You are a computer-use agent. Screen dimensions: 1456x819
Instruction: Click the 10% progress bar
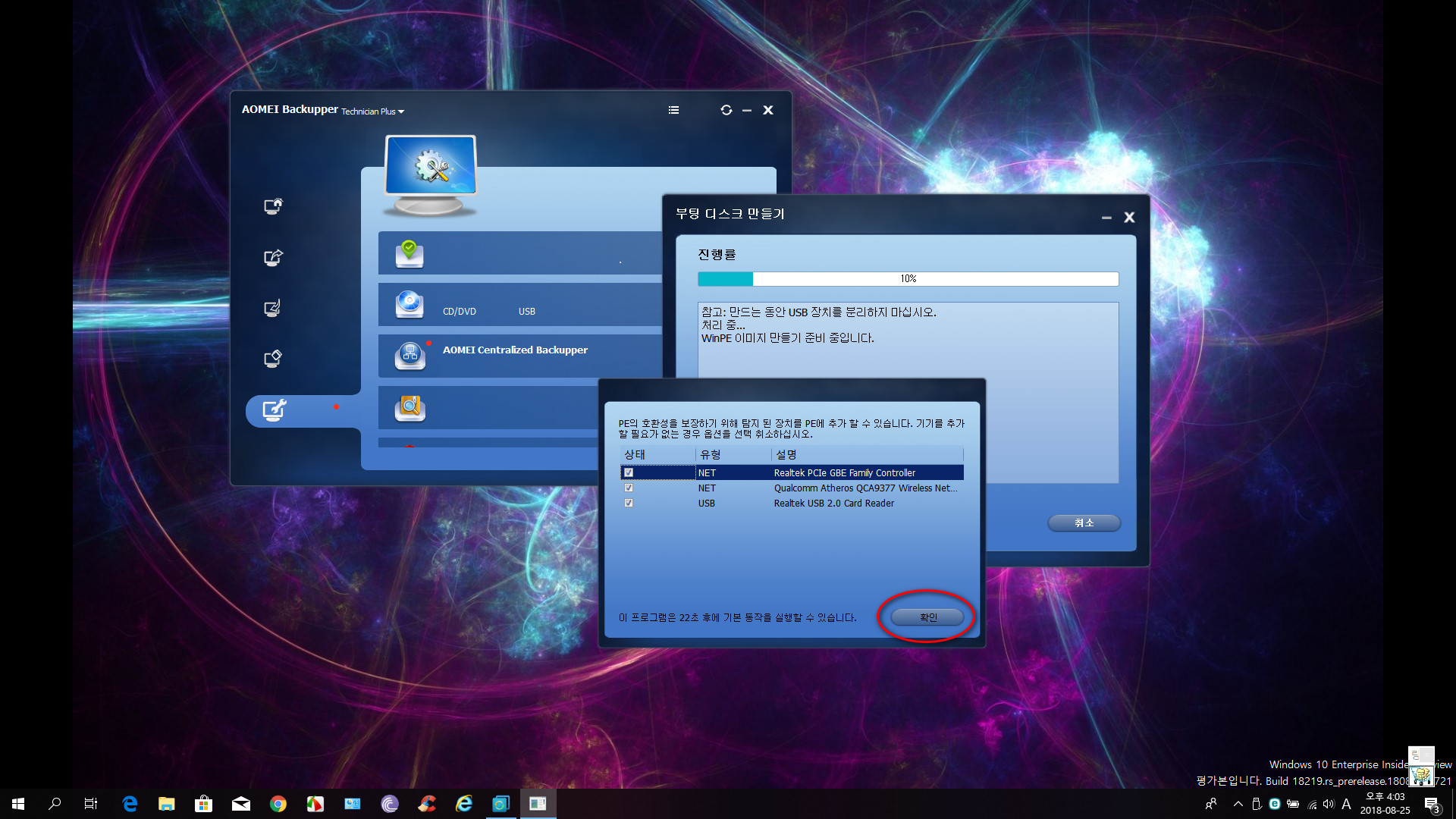pos(908,279)
